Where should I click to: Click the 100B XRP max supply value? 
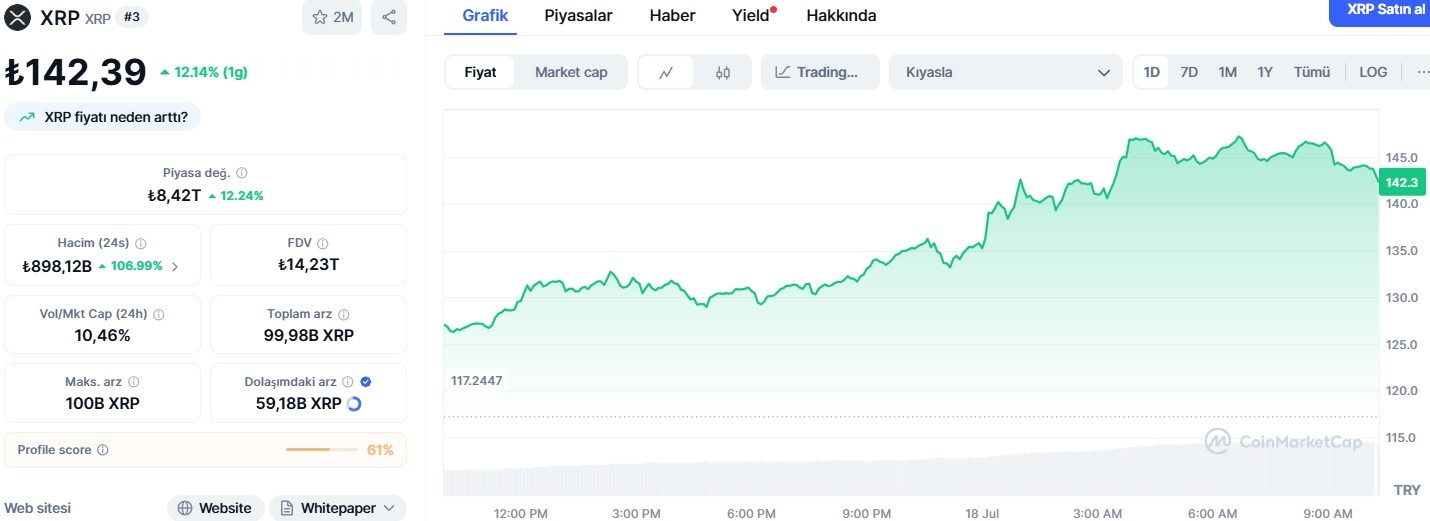pyautogui.click(x=102, y=404)
